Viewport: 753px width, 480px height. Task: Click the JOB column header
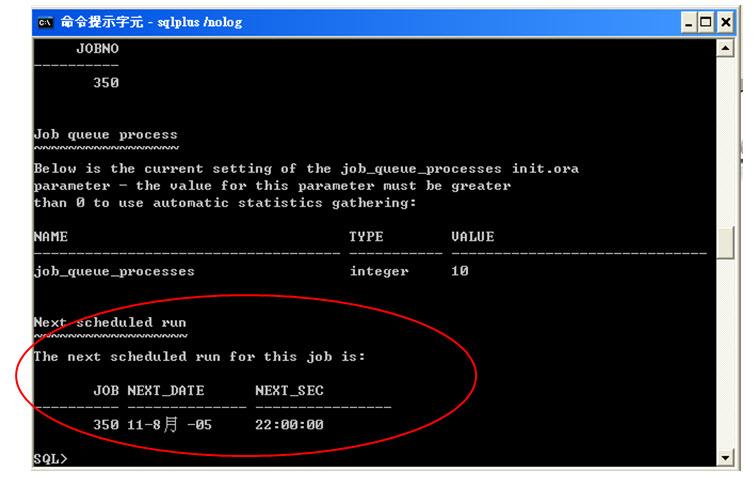point(106,391)
